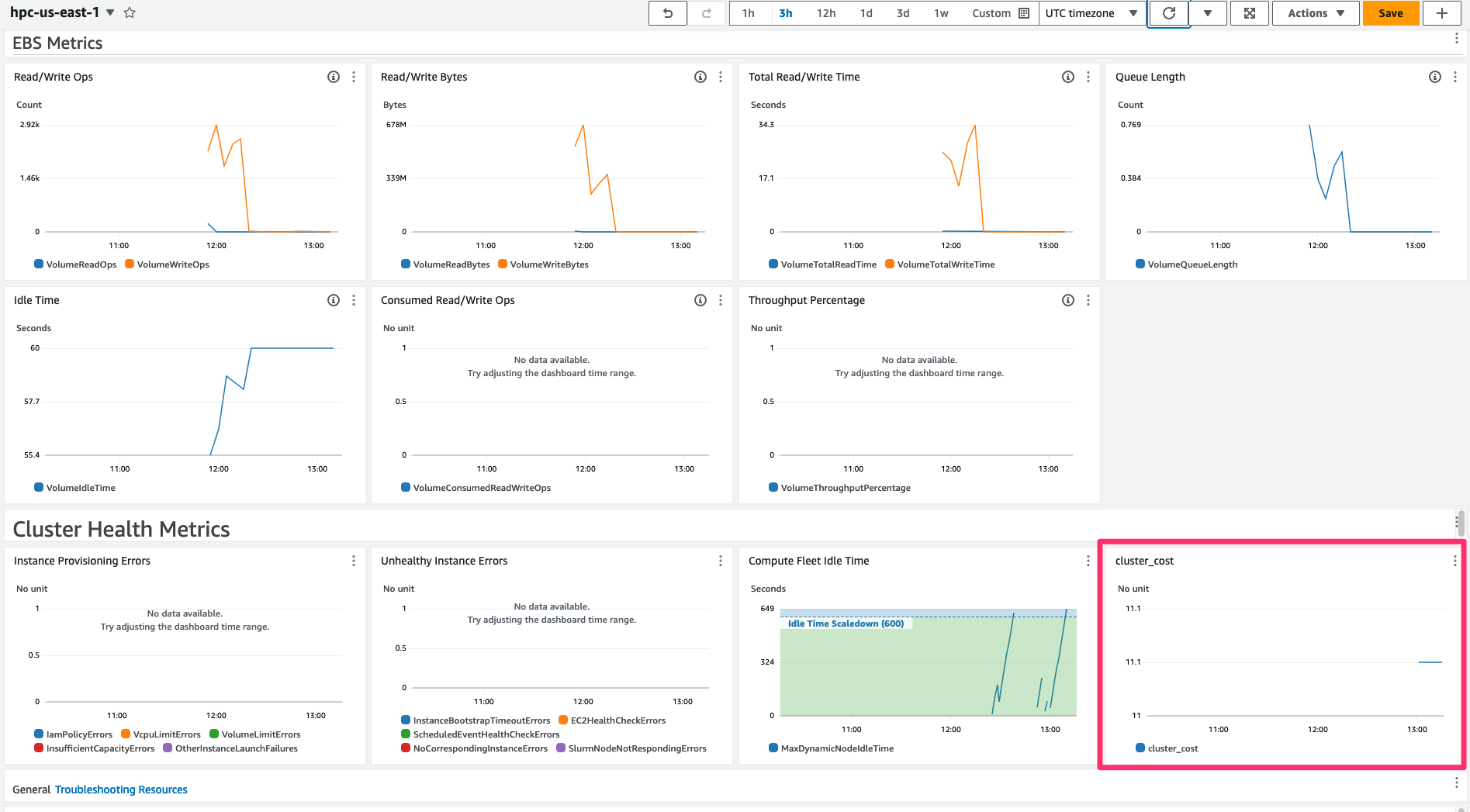Select the 1h time range
Image resolution: width=1470 pixels, height=812 pixels.
(x=748, y=13)
